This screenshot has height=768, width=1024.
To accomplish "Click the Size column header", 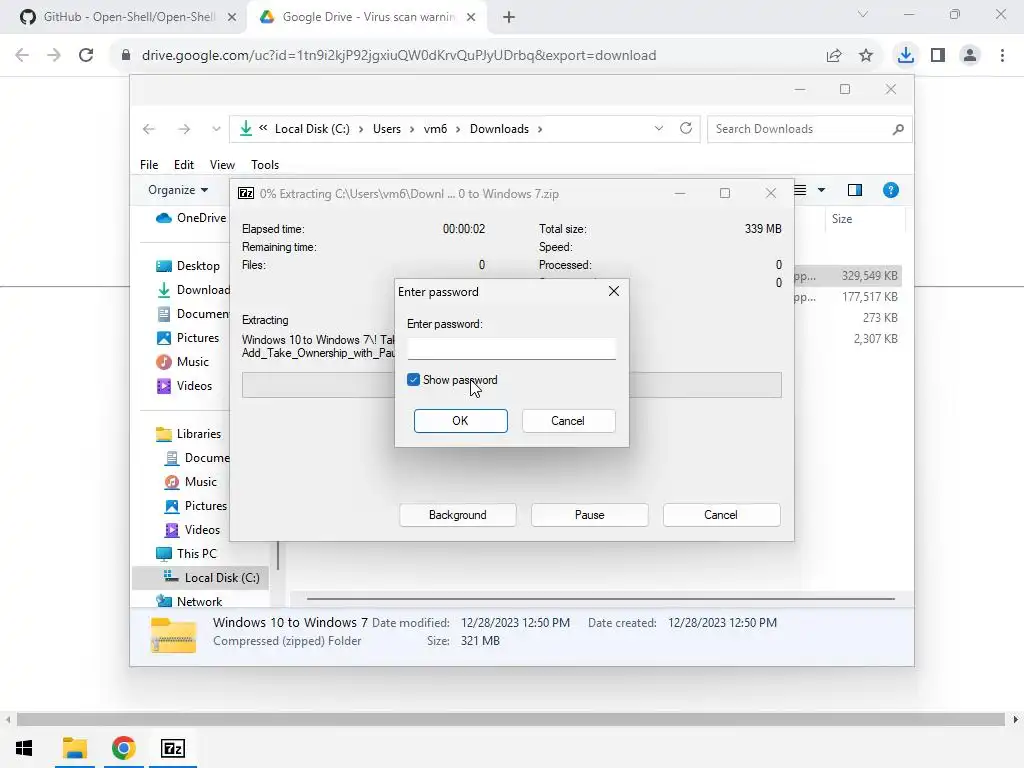I will 864,219.
